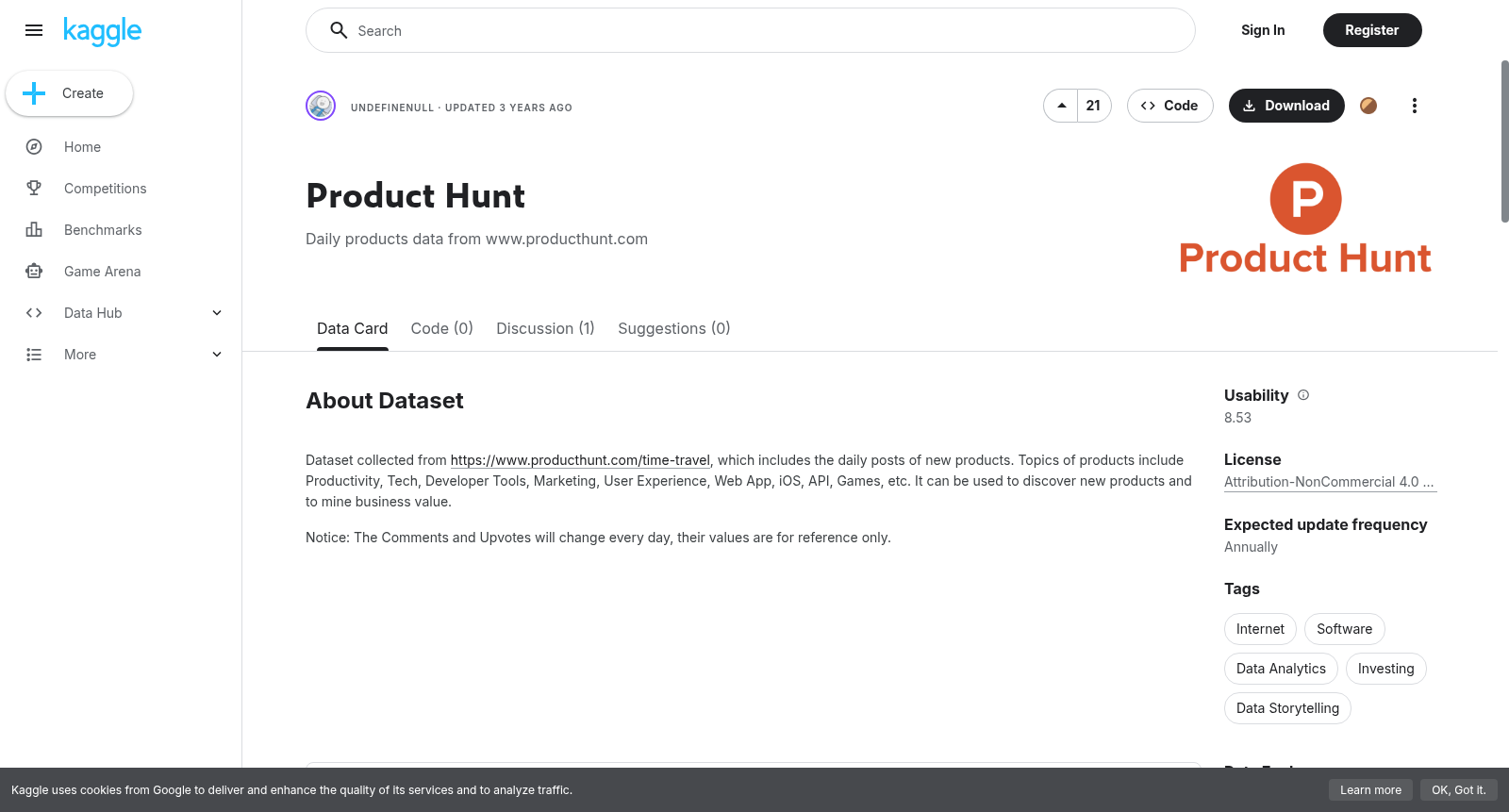Select the Data Analytics tag
1509x812 pixels.
click(1281, 669)
